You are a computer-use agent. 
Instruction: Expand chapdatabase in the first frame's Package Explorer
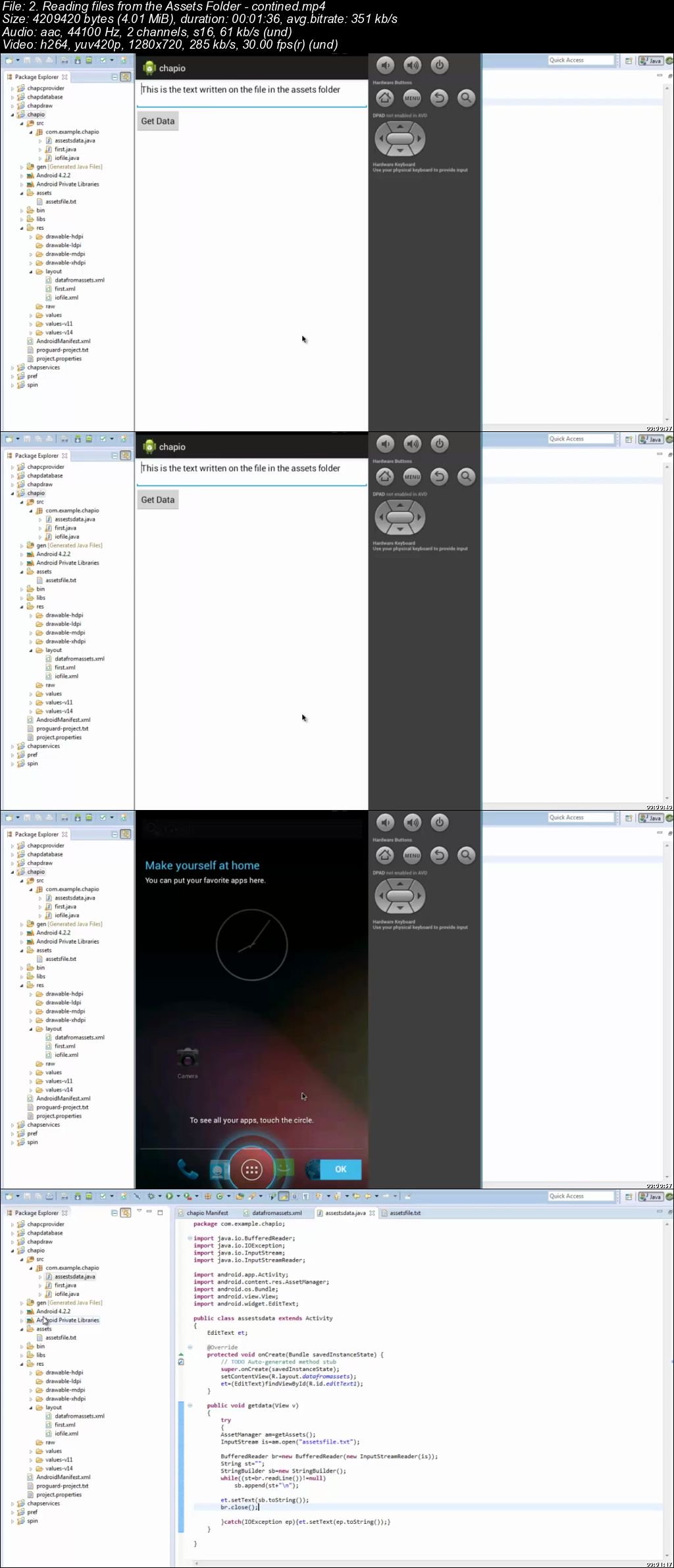click(12, 97)
